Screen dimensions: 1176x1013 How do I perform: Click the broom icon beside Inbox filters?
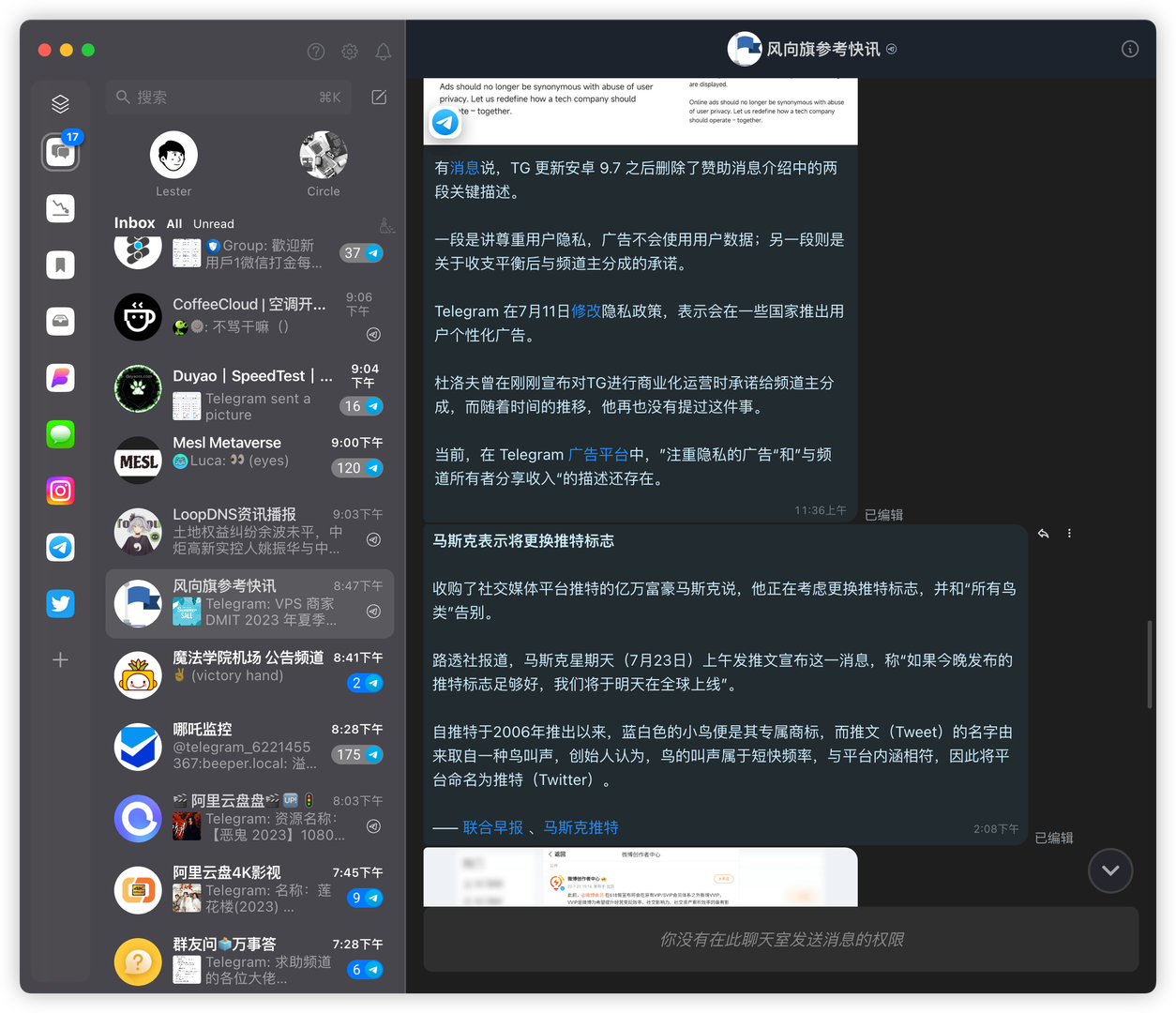coord(386,225)
